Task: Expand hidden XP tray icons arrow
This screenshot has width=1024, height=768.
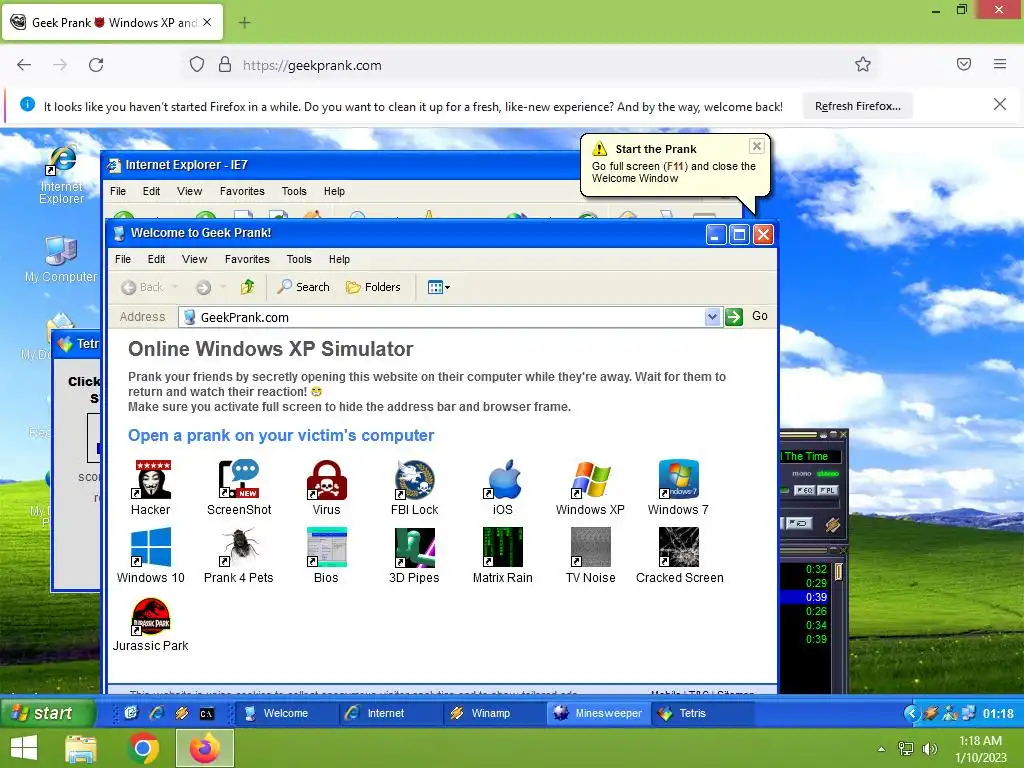Action: tap(910, 713)
